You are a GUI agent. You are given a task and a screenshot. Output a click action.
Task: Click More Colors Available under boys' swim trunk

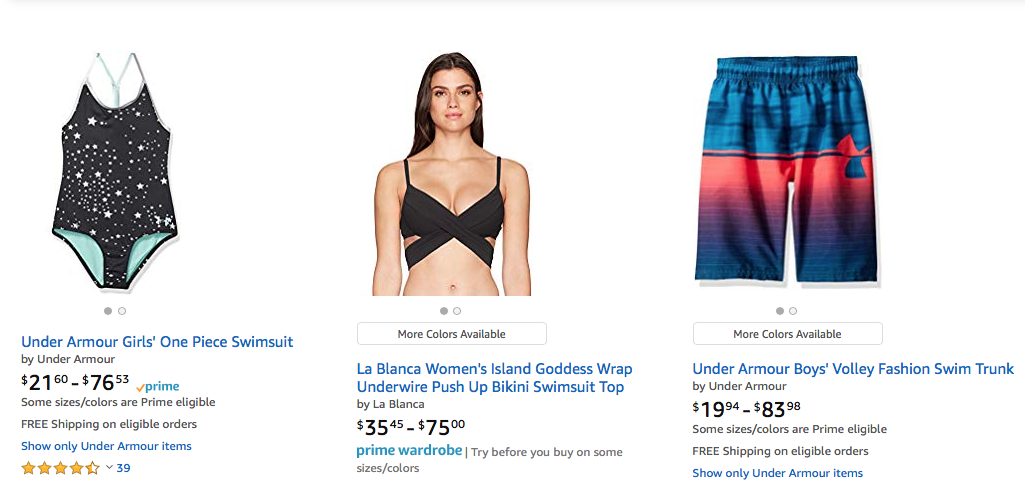click(x=788, y=334)
